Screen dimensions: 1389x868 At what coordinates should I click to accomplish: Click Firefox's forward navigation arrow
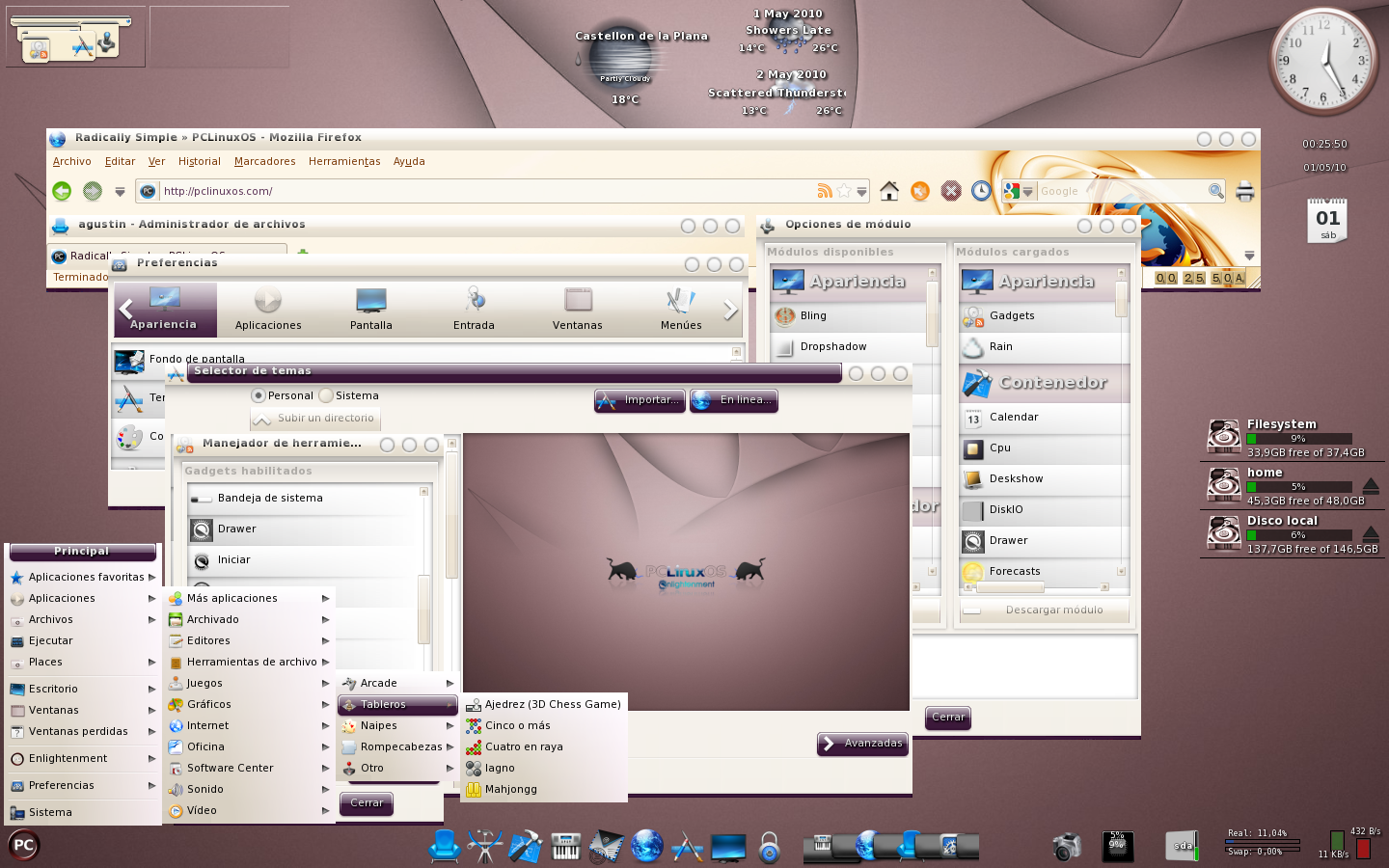click(x=93, y=191)
